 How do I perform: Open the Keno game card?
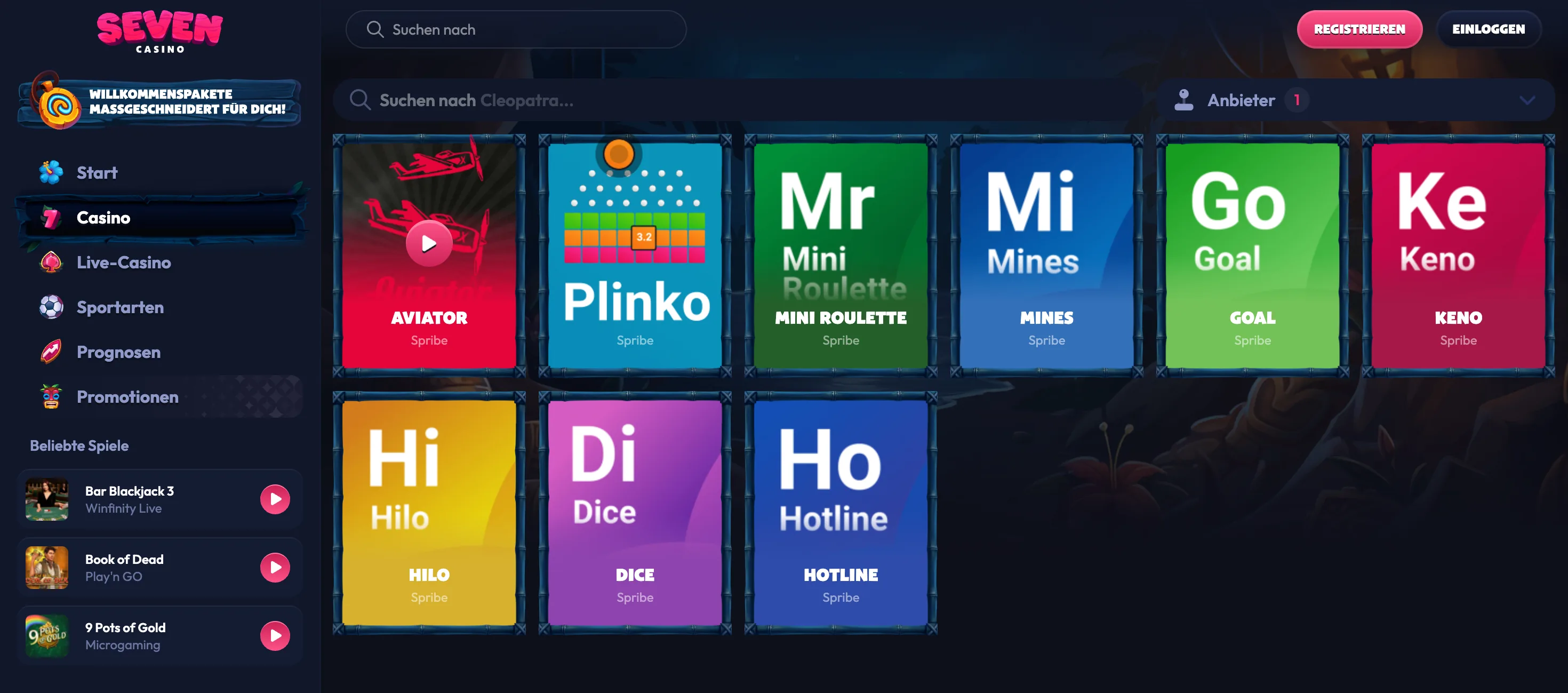pyautogui.click(x=1458, y=256)
